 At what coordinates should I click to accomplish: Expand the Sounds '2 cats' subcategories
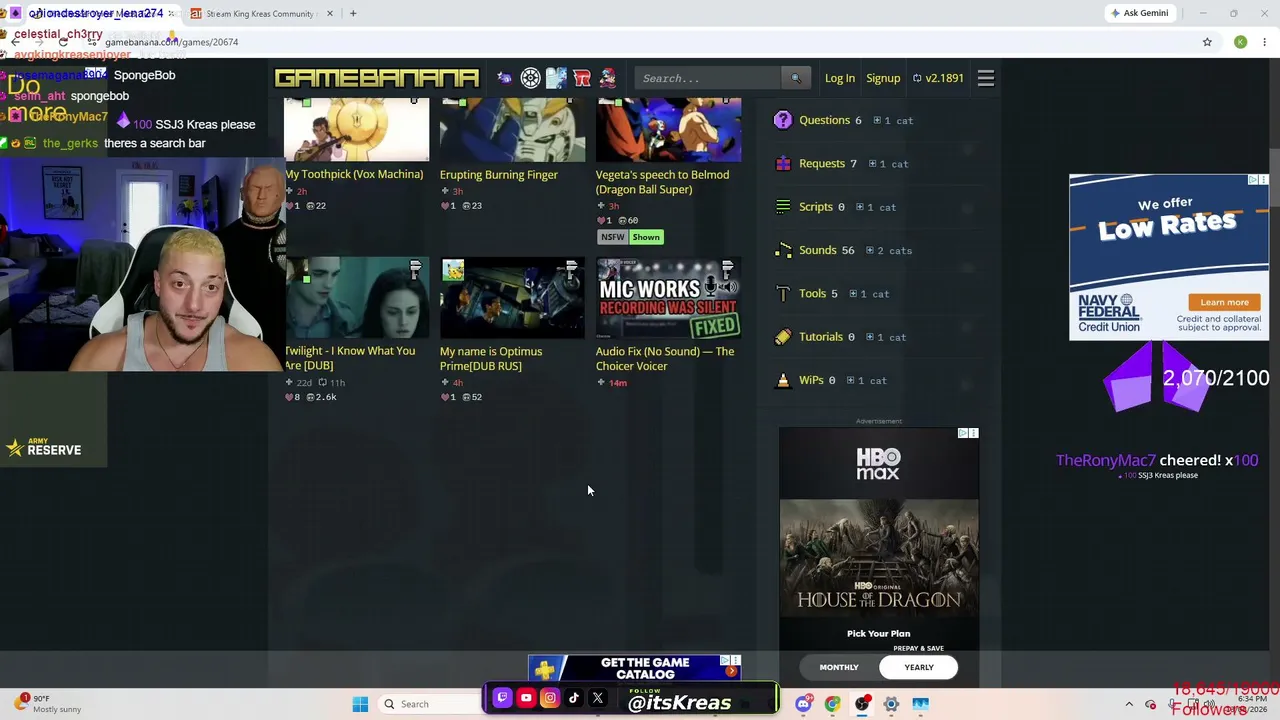pos(889,251)
